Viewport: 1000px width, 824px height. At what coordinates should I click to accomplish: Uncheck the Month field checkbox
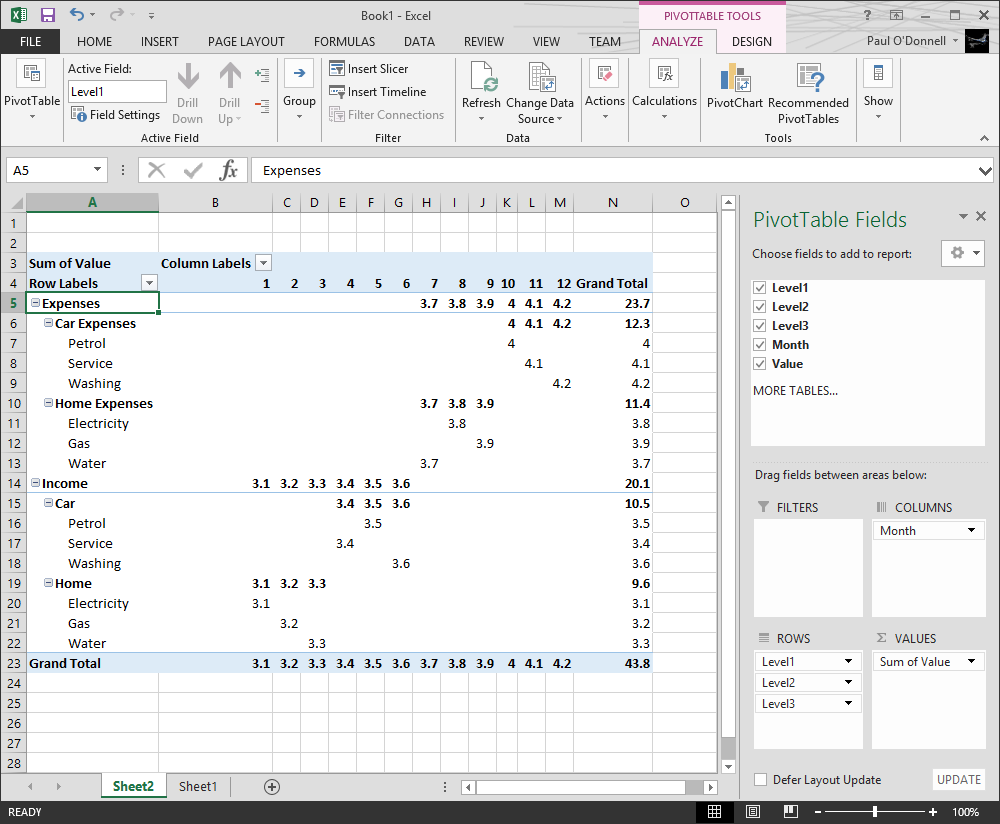pos(760,345)
